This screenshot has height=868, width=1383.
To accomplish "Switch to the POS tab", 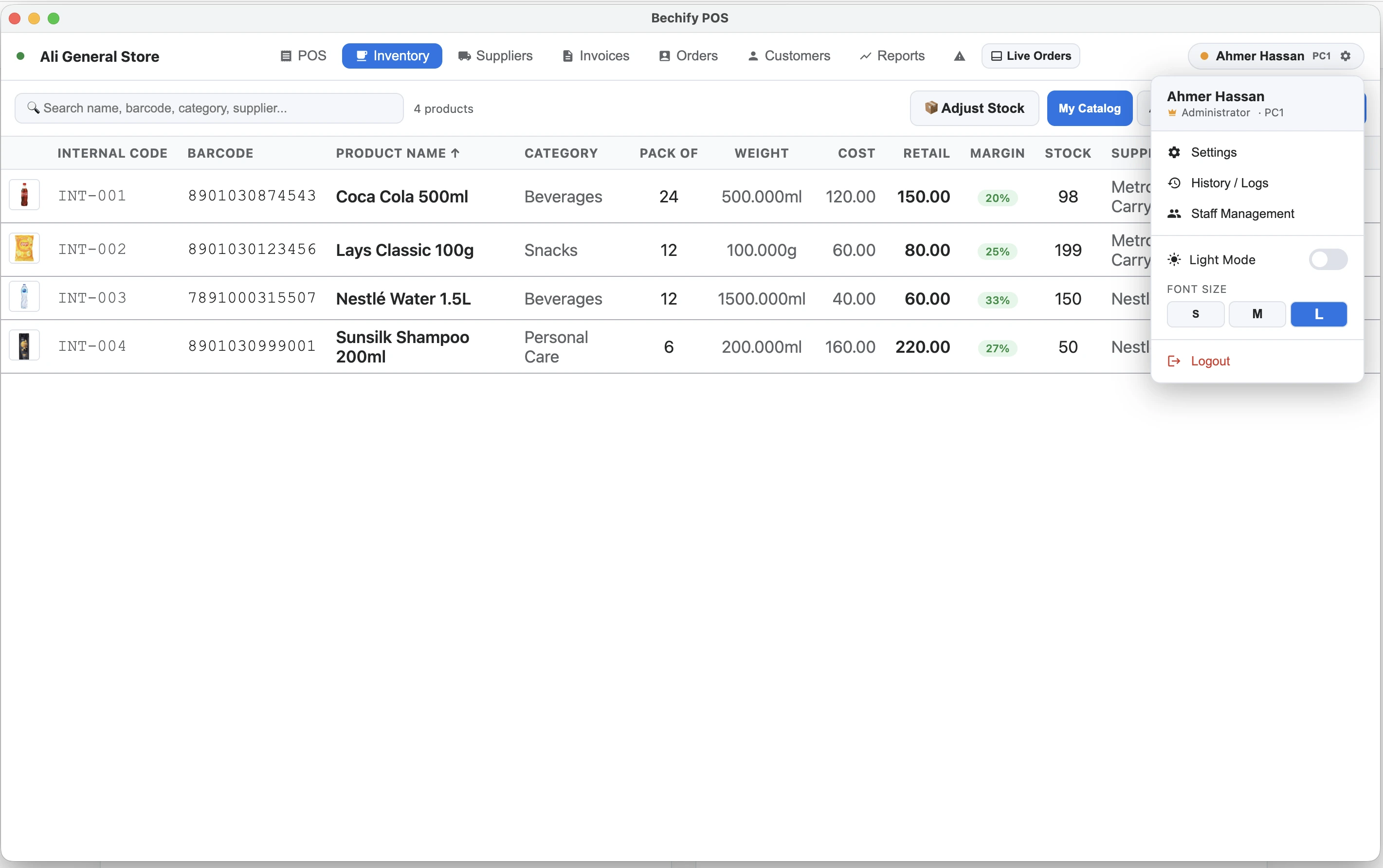I will pos(303,56).
